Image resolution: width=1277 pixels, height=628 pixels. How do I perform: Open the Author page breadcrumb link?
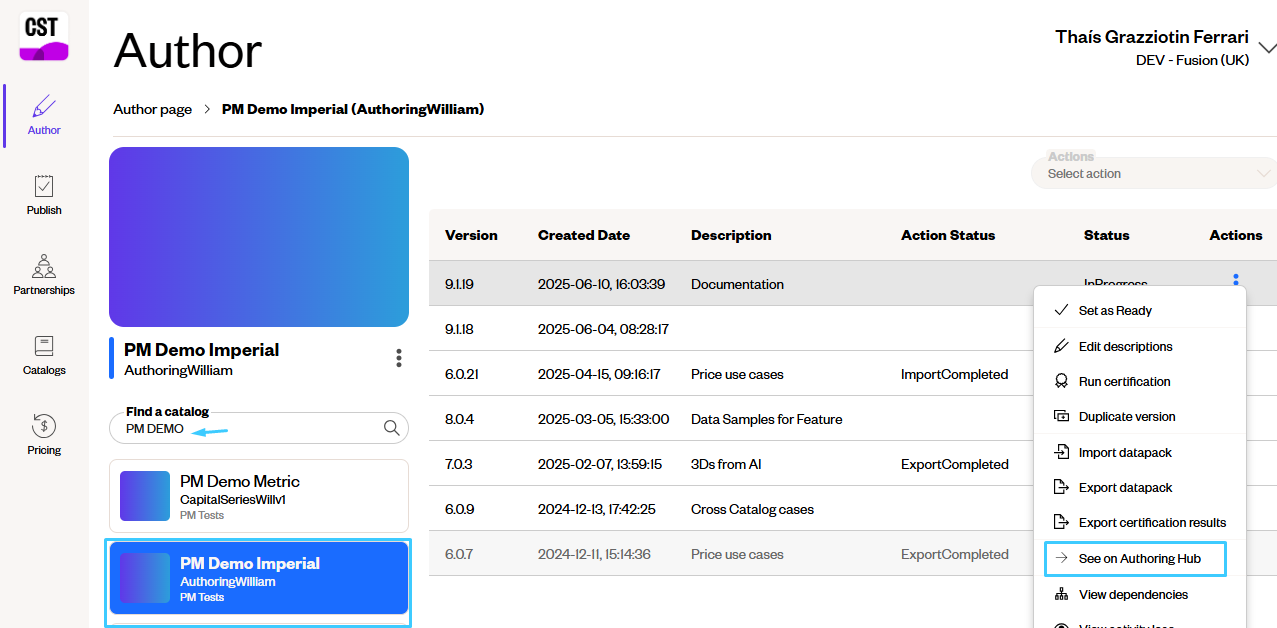pyautogui.click(x=152, y=109)
